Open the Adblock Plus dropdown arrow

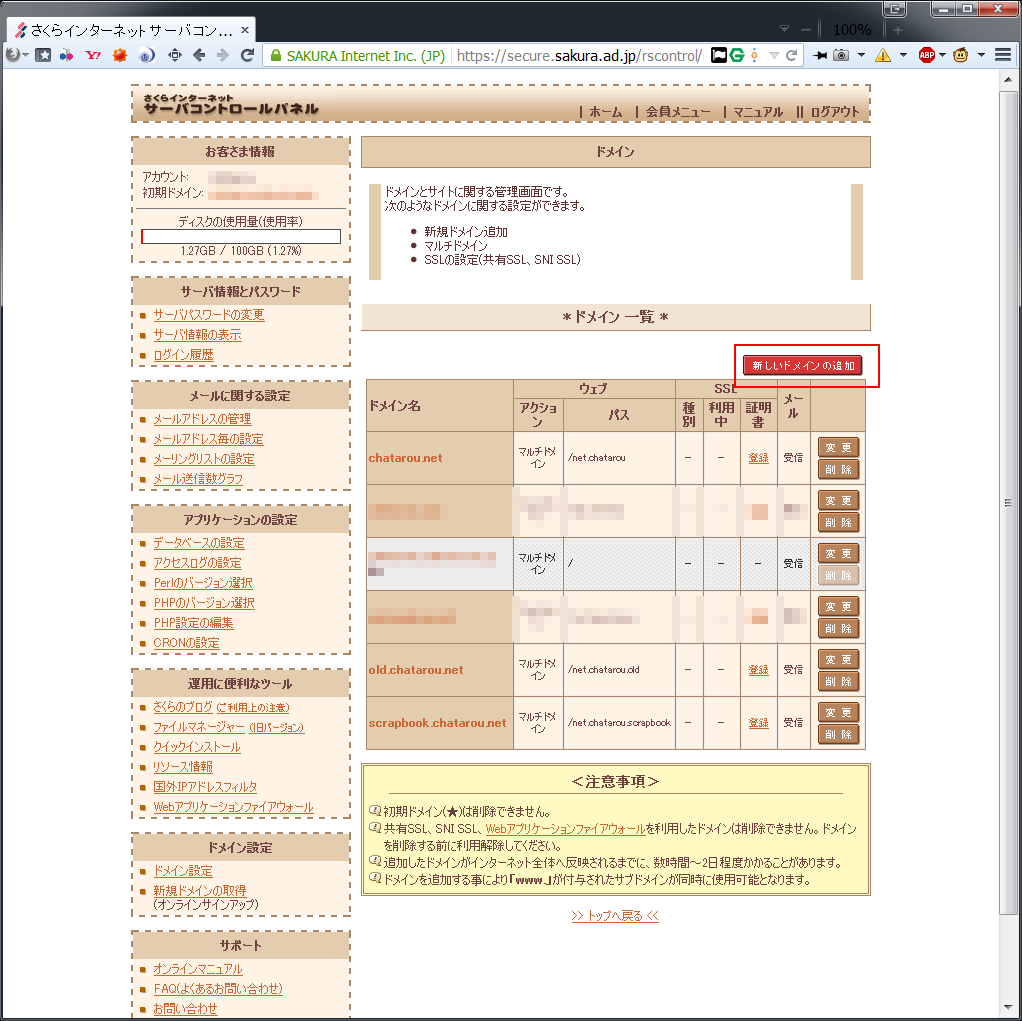click(942, 55)
